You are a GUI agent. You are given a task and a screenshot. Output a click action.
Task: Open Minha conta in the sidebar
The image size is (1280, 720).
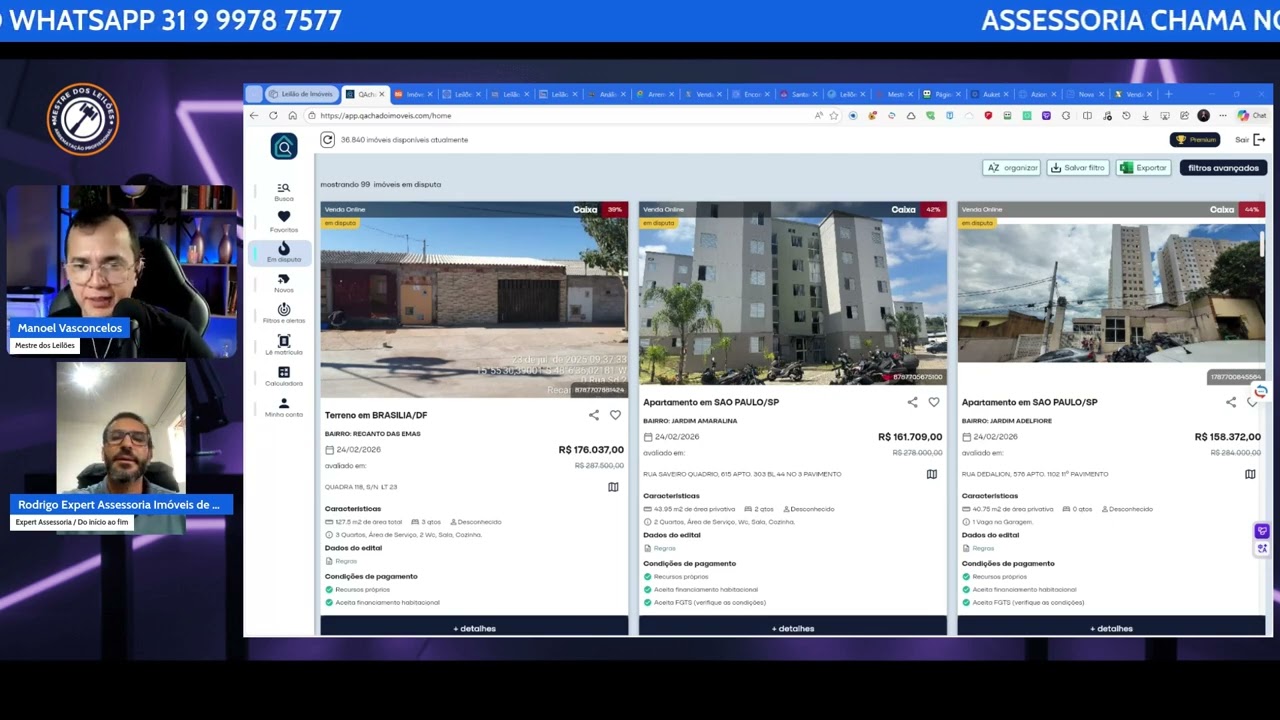[284, 407]
